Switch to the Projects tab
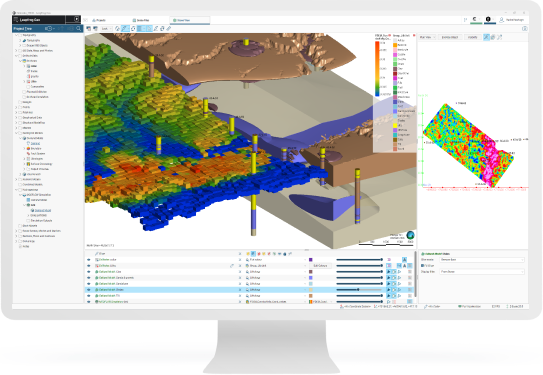The image size is (543, 375). click(x=99, y=20)
